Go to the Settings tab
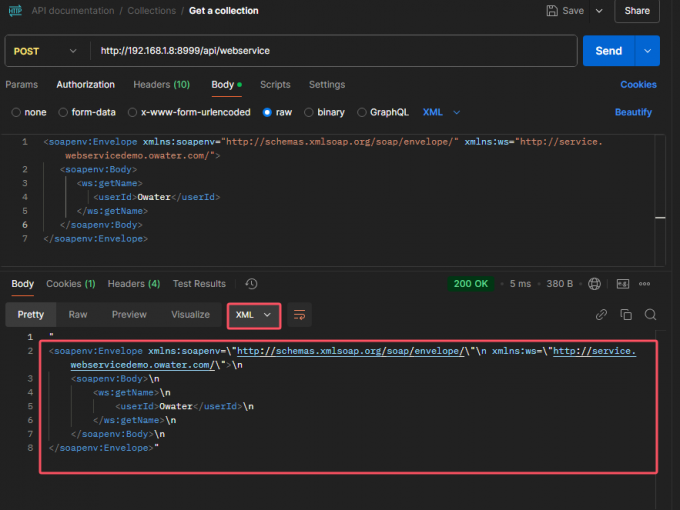 pyautogui.click(x=327, y=85)
